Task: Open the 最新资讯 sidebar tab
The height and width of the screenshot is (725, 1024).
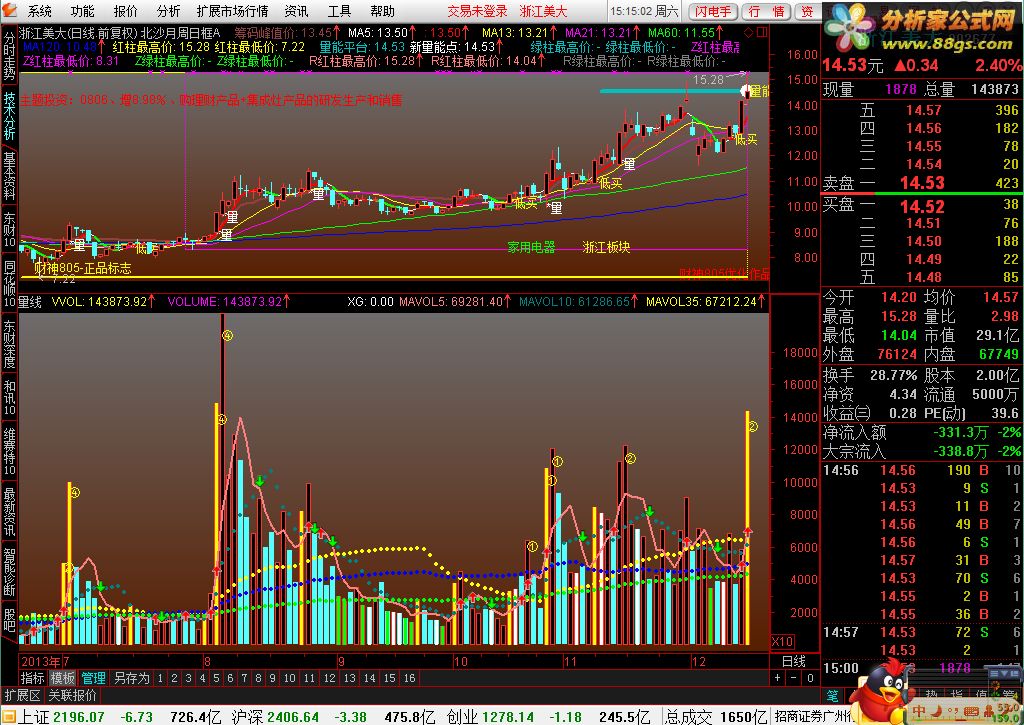Action: 9,511
